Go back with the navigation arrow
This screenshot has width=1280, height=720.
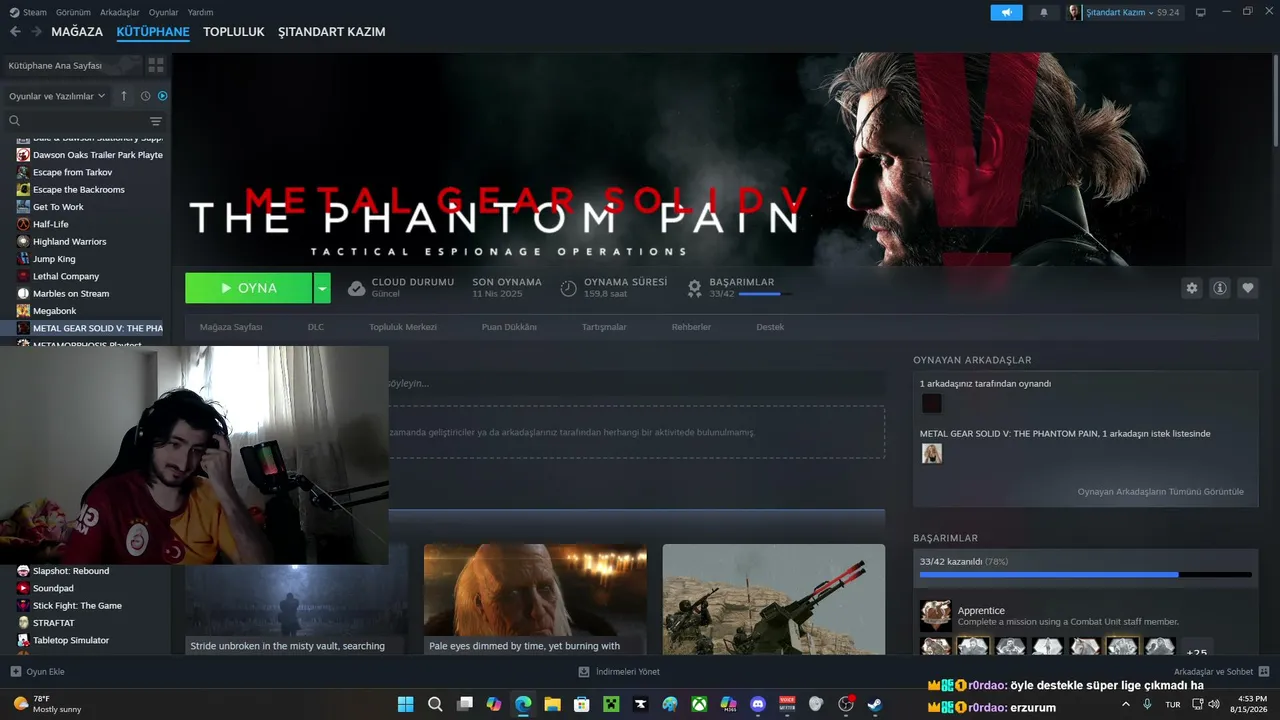[15, 32]
